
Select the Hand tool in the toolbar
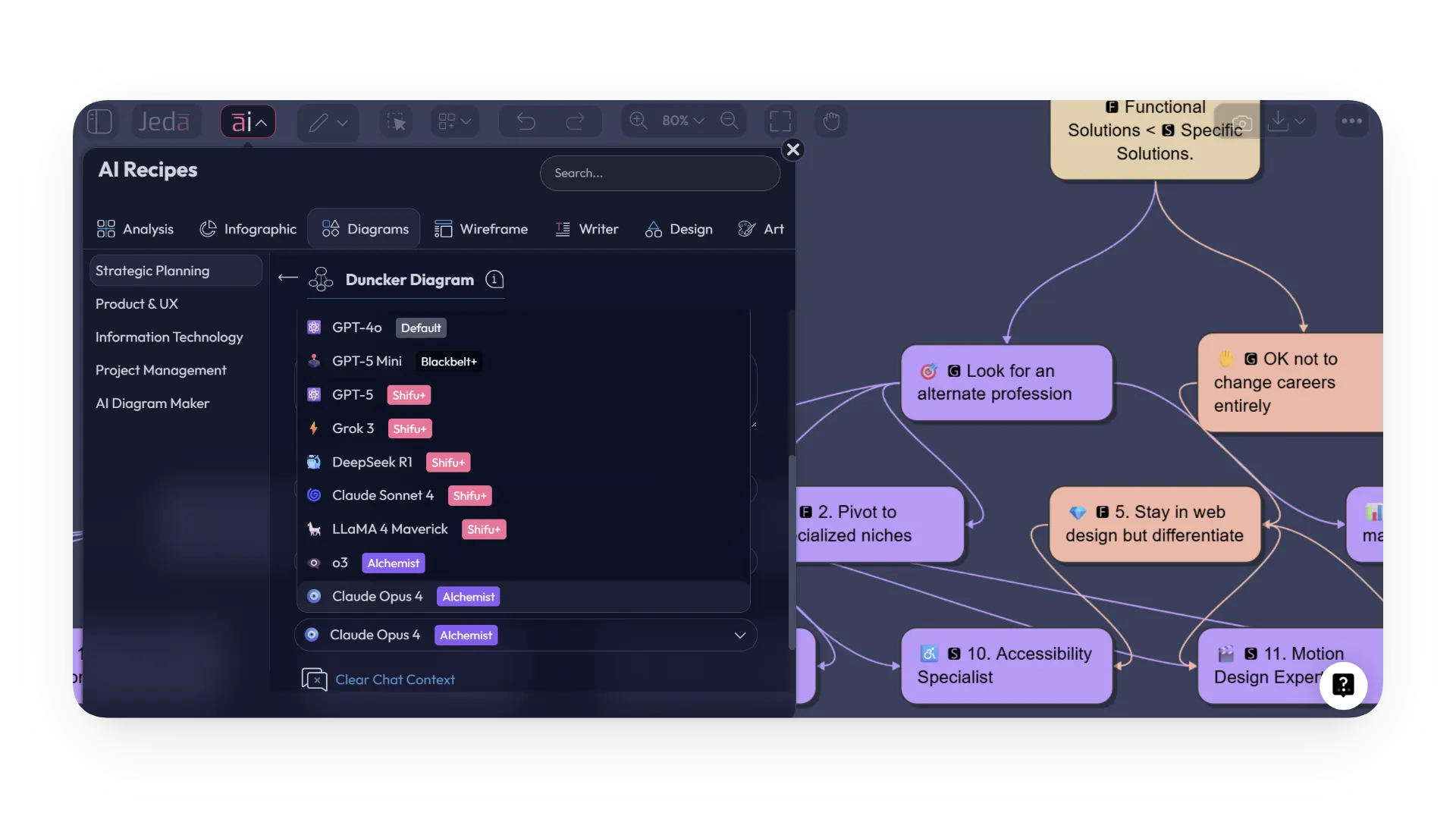pyautogui.click(x=832, y=121)
